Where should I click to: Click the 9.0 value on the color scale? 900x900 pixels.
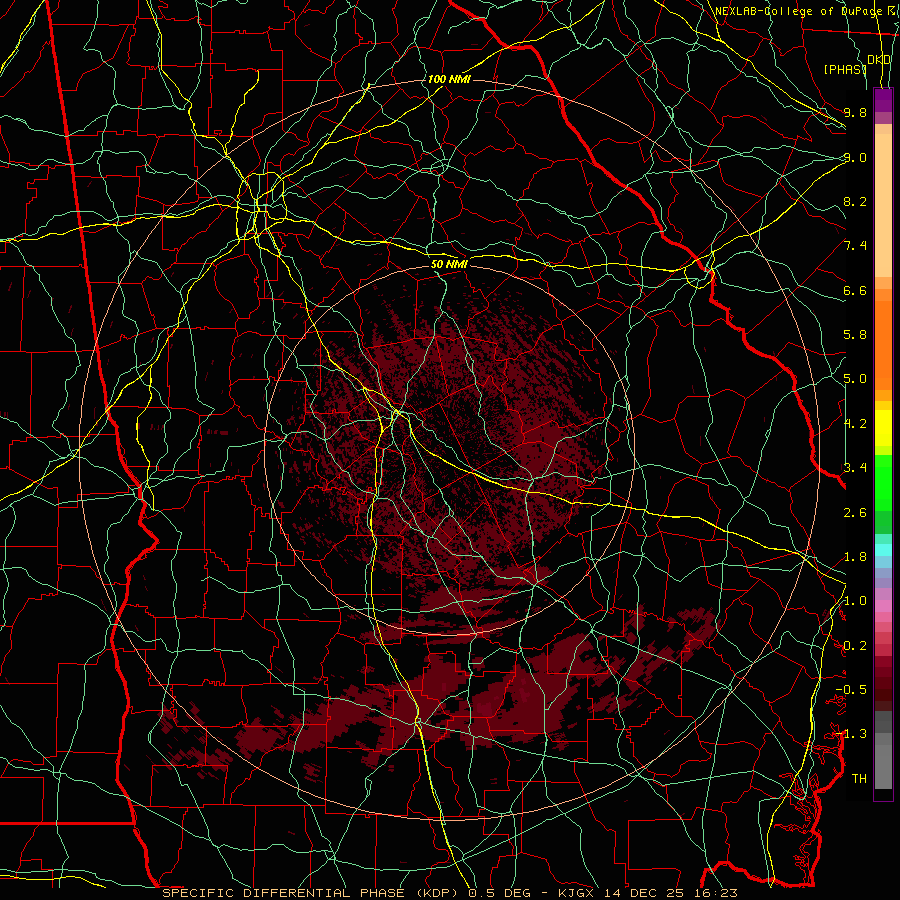point(855,157)
